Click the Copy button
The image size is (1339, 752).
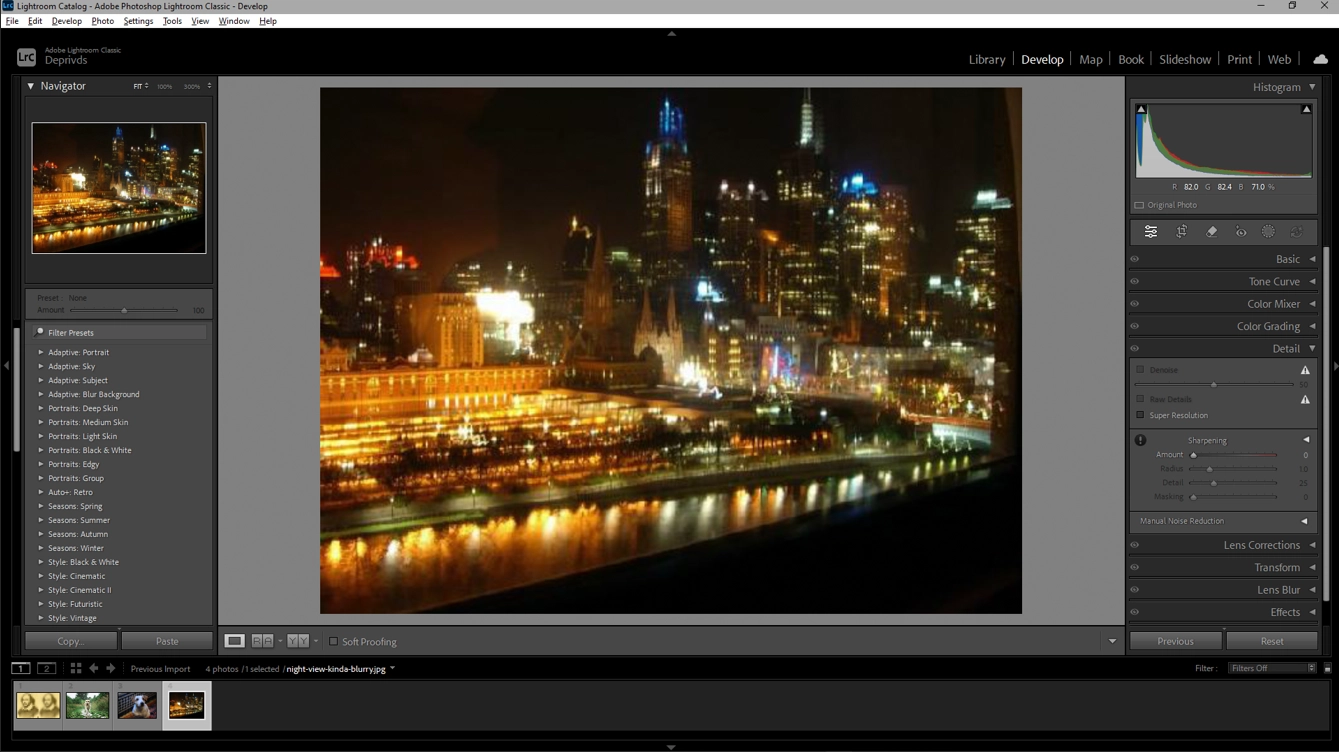(x=69, y=640)
